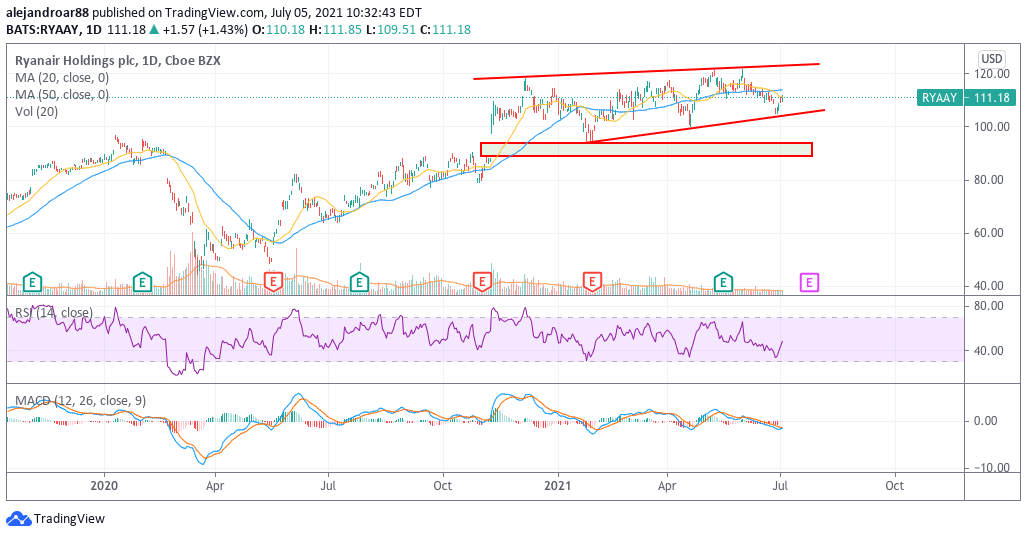Select the BATS:RYAAY symbol text
Image resolution: width=1027 pixels, height=537 pixels.
(43, 29)
